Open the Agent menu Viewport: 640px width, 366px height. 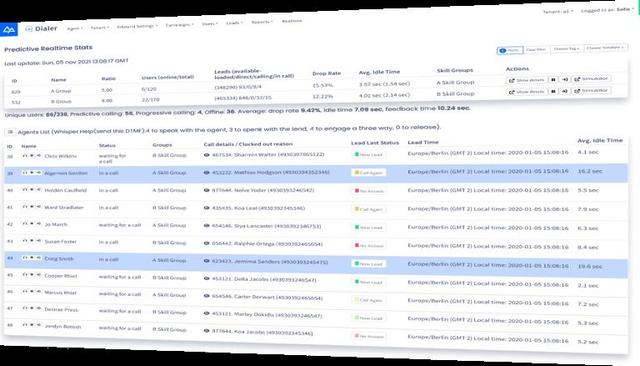pyautogui.click(x=75, y=29)
